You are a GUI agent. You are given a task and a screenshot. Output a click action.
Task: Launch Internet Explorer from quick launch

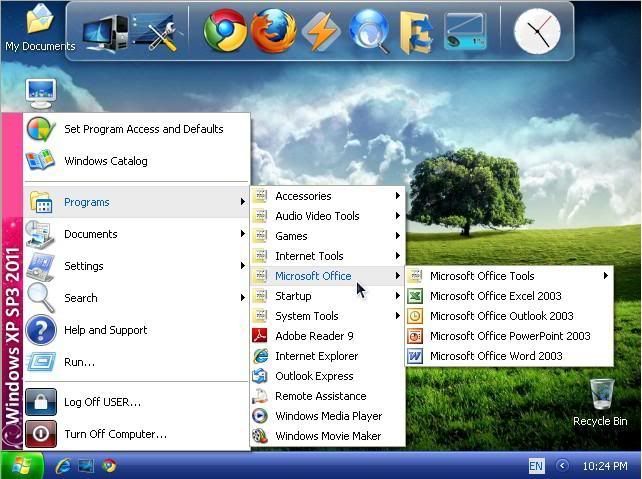(x=63, y=466)
